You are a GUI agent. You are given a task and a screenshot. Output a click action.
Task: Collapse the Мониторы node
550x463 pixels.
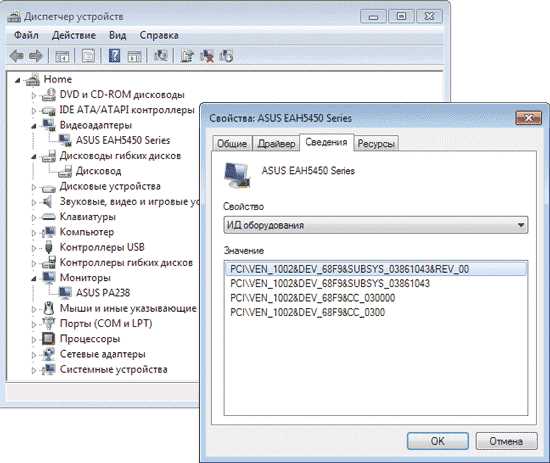click(34, 279)
